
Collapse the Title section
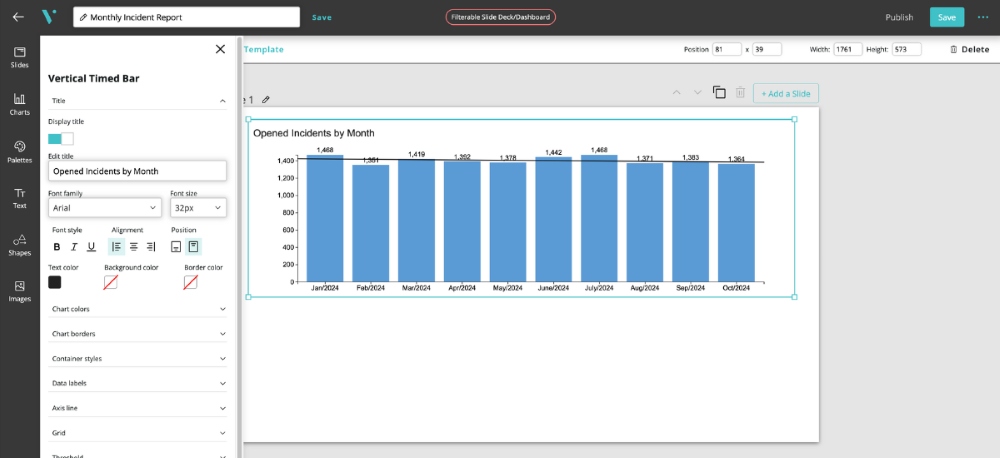pyautogui.click(x=137, y=100)
